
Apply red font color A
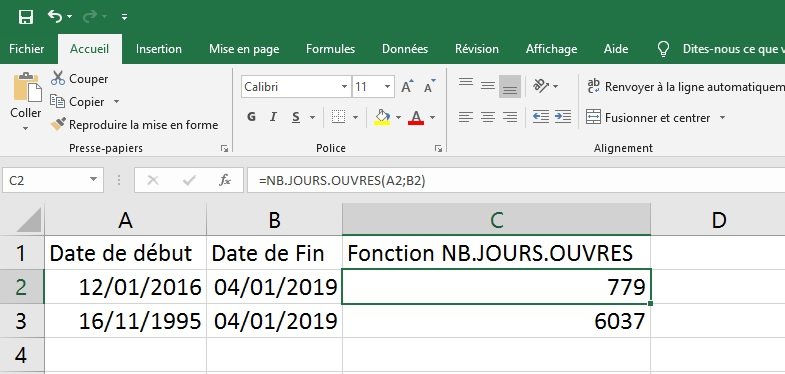416,117
